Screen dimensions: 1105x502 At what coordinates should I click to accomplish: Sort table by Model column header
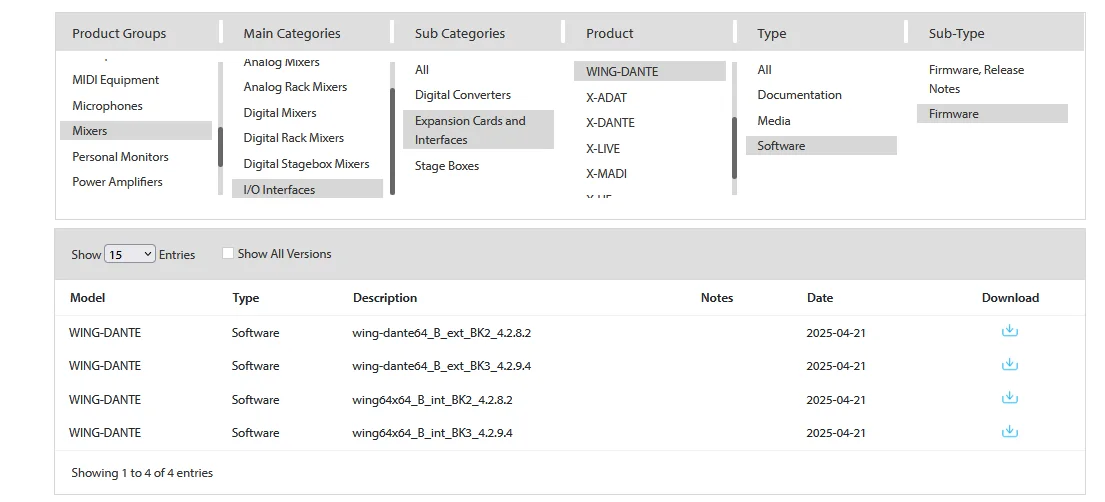87,298
